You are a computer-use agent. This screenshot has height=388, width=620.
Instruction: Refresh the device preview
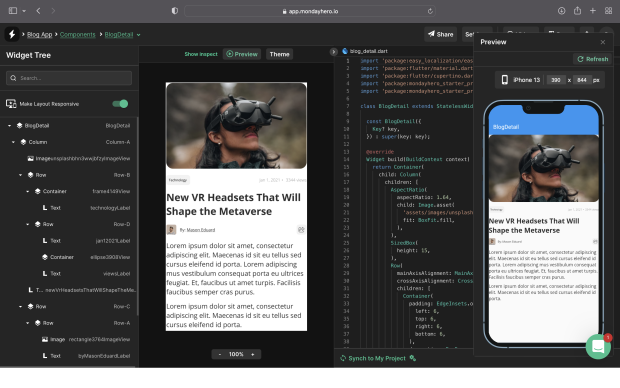click(592, 59)
